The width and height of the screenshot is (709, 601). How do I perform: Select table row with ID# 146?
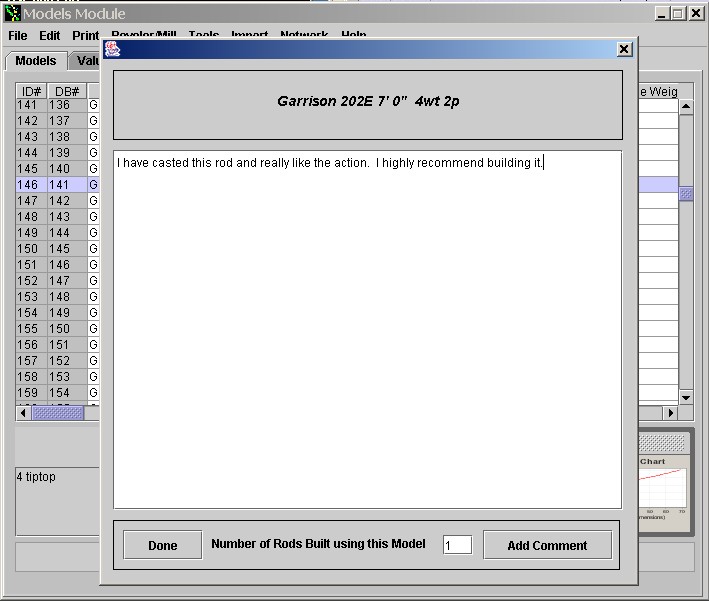click(x=31, y=185)
